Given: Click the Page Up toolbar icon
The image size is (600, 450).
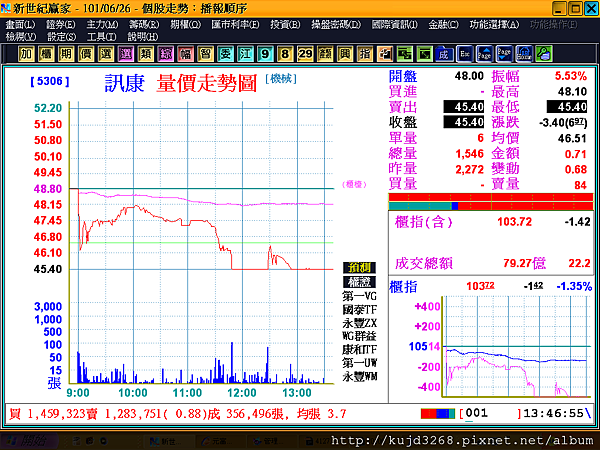Looking at the screenshot, I should point(484,54).
